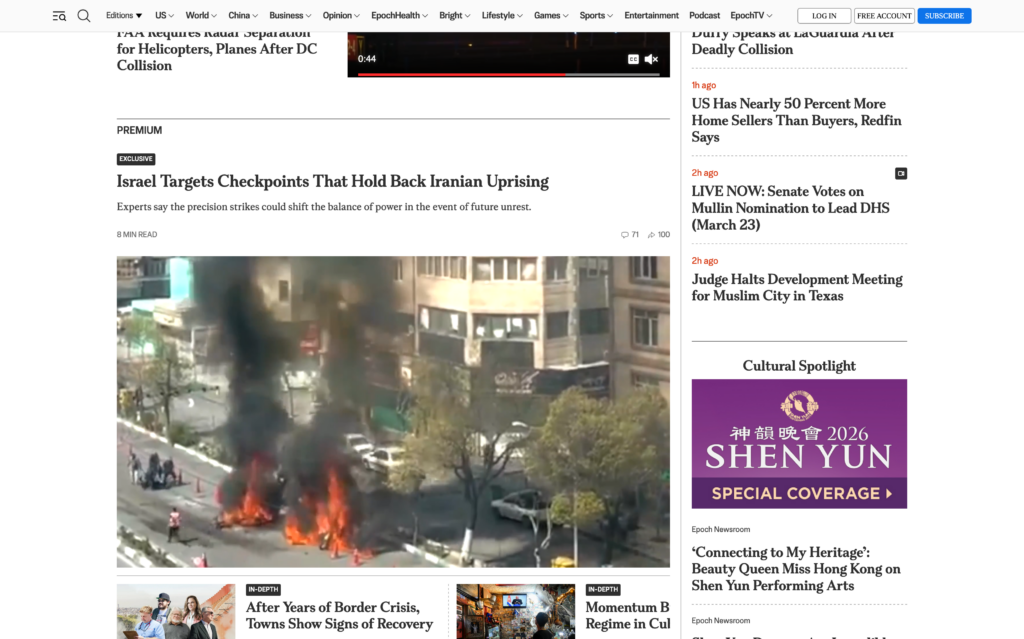Expand the China menu dropdown
Image resolution: width=1024 pixels, height=639 pixels.
(243, 16)
